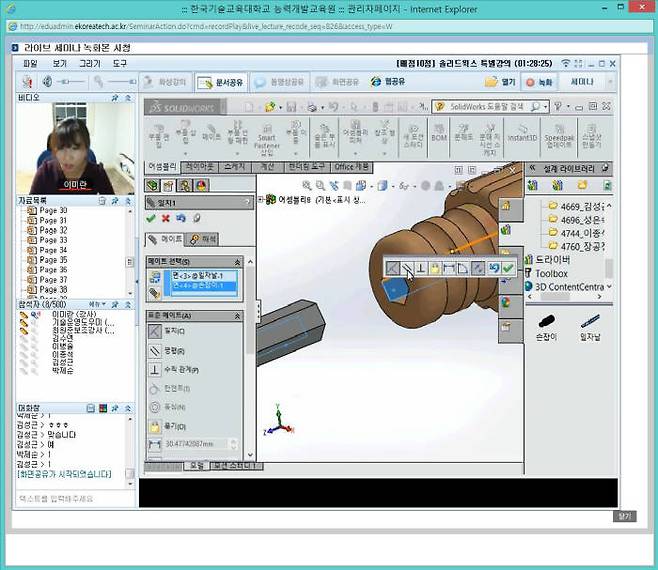Select 수직 관계 option in 표준 메이트 list

click(173, 370)
